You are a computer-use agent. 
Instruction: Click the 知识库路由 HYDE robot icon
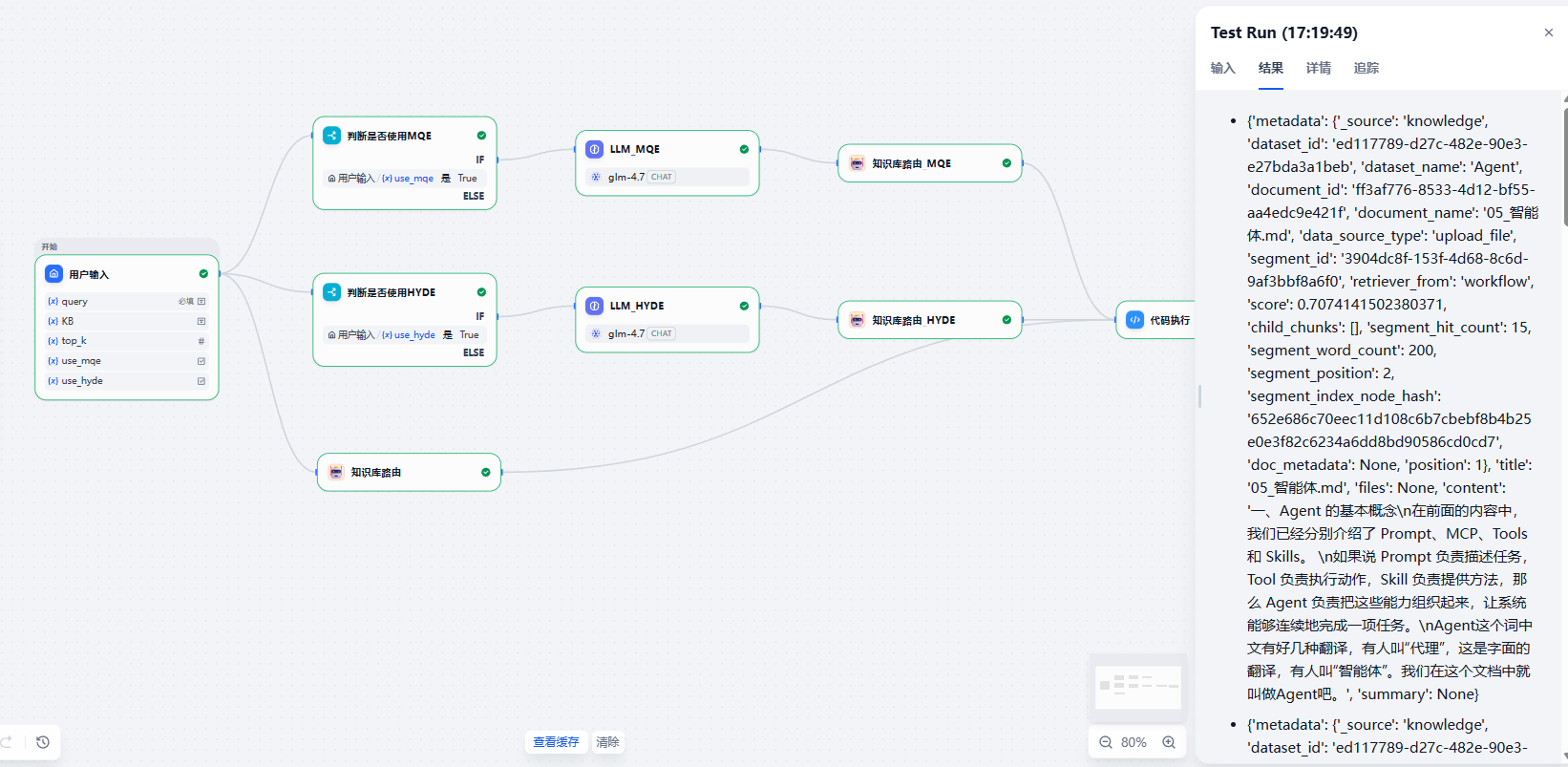857,320
